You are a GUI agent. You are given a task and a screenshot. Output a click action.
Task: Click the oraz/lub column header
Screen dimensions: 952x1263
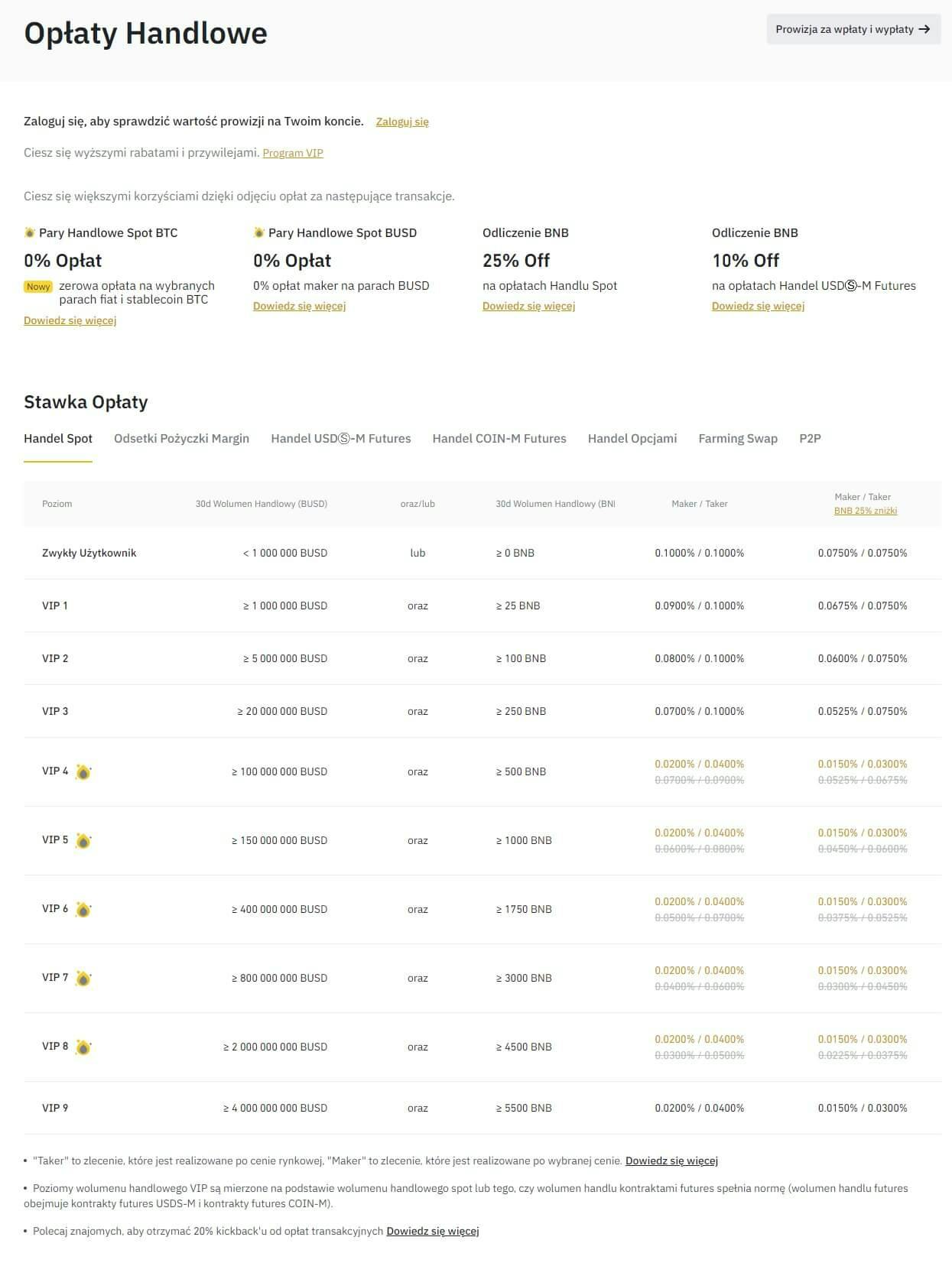(418, 504)
